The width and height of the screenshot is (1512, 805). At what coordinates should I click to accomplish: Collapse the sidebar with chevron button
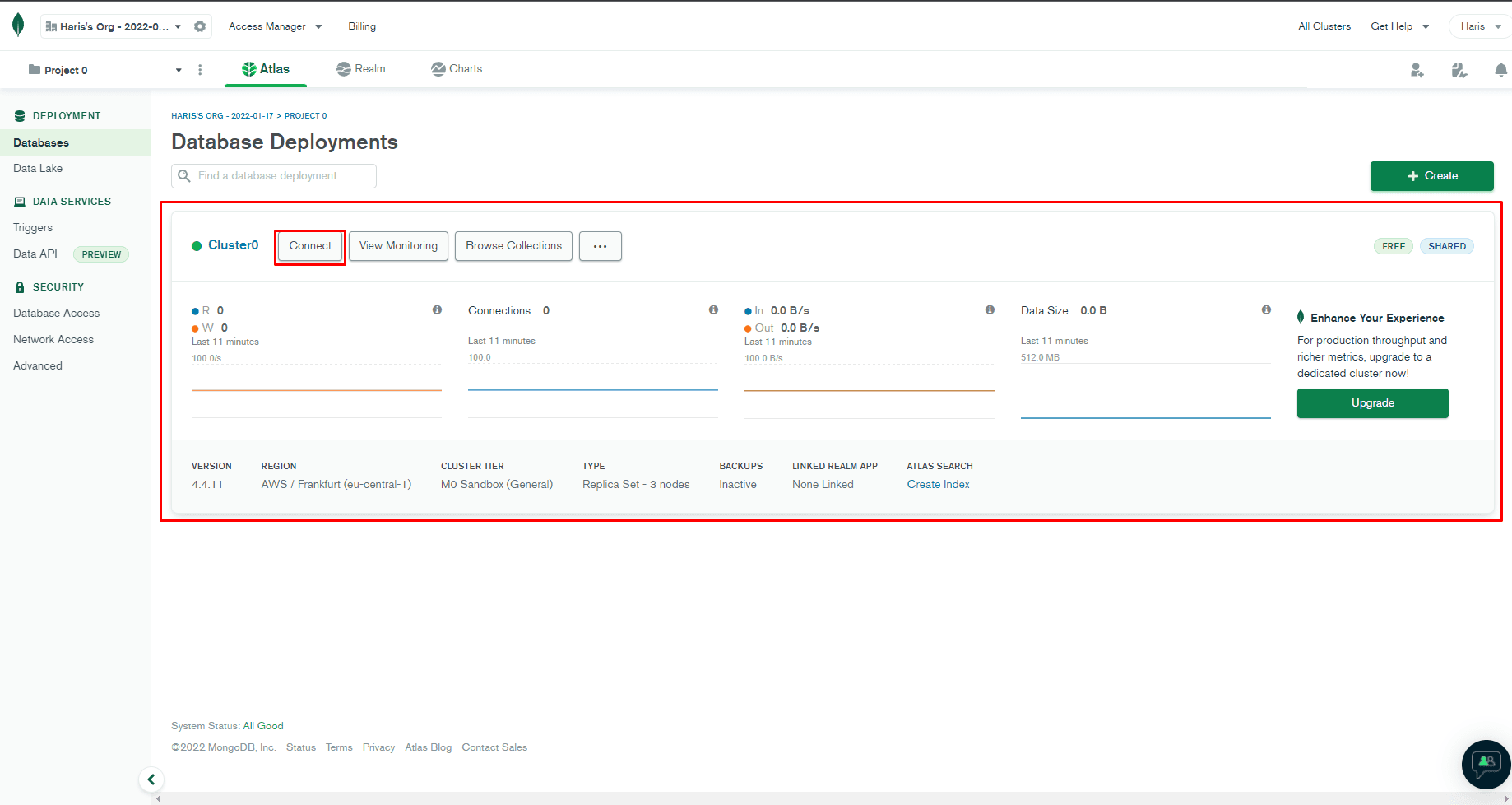click(151, 779)
